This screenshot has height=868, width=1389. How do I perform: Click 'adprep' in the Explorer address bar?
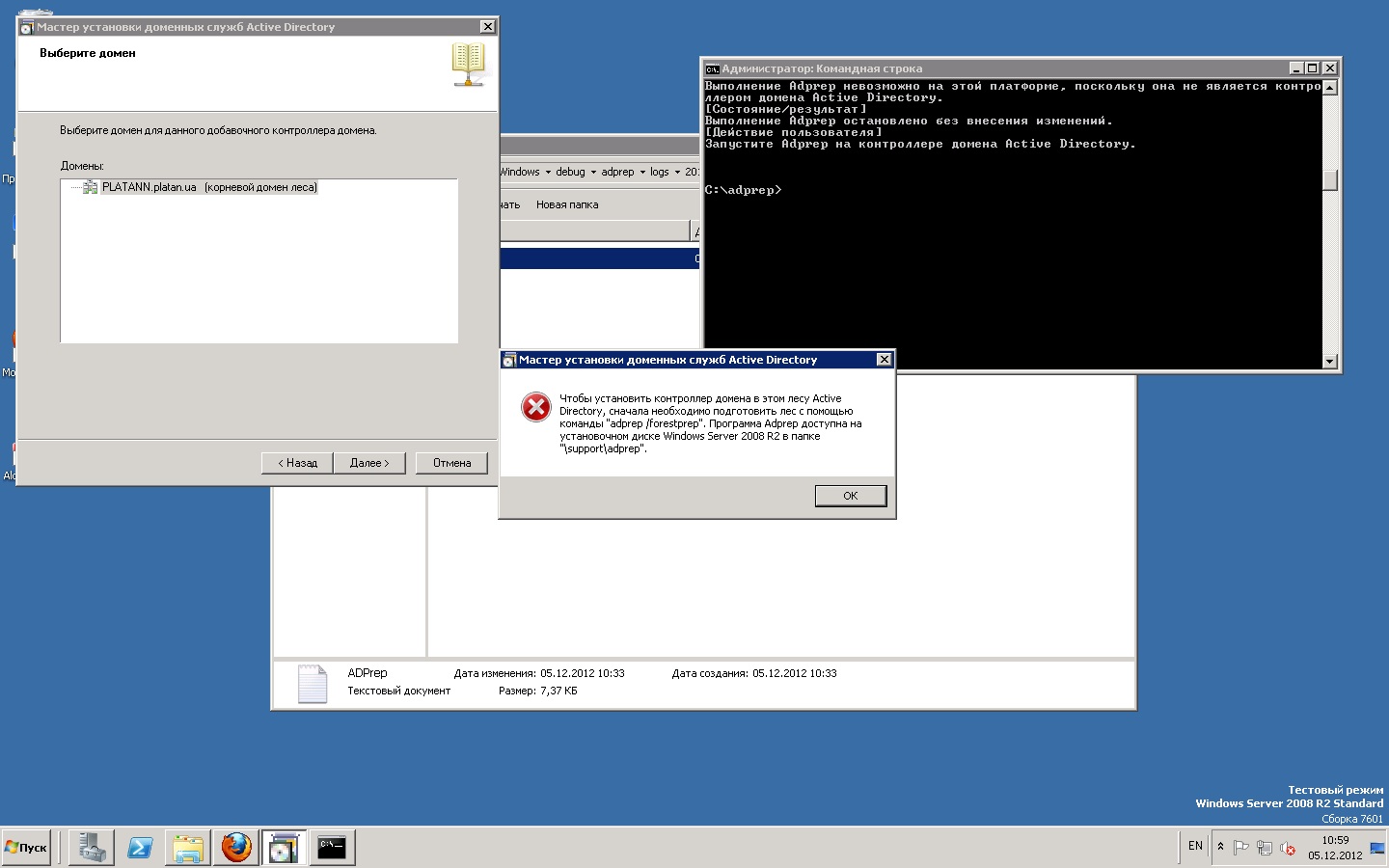point(617,172)
